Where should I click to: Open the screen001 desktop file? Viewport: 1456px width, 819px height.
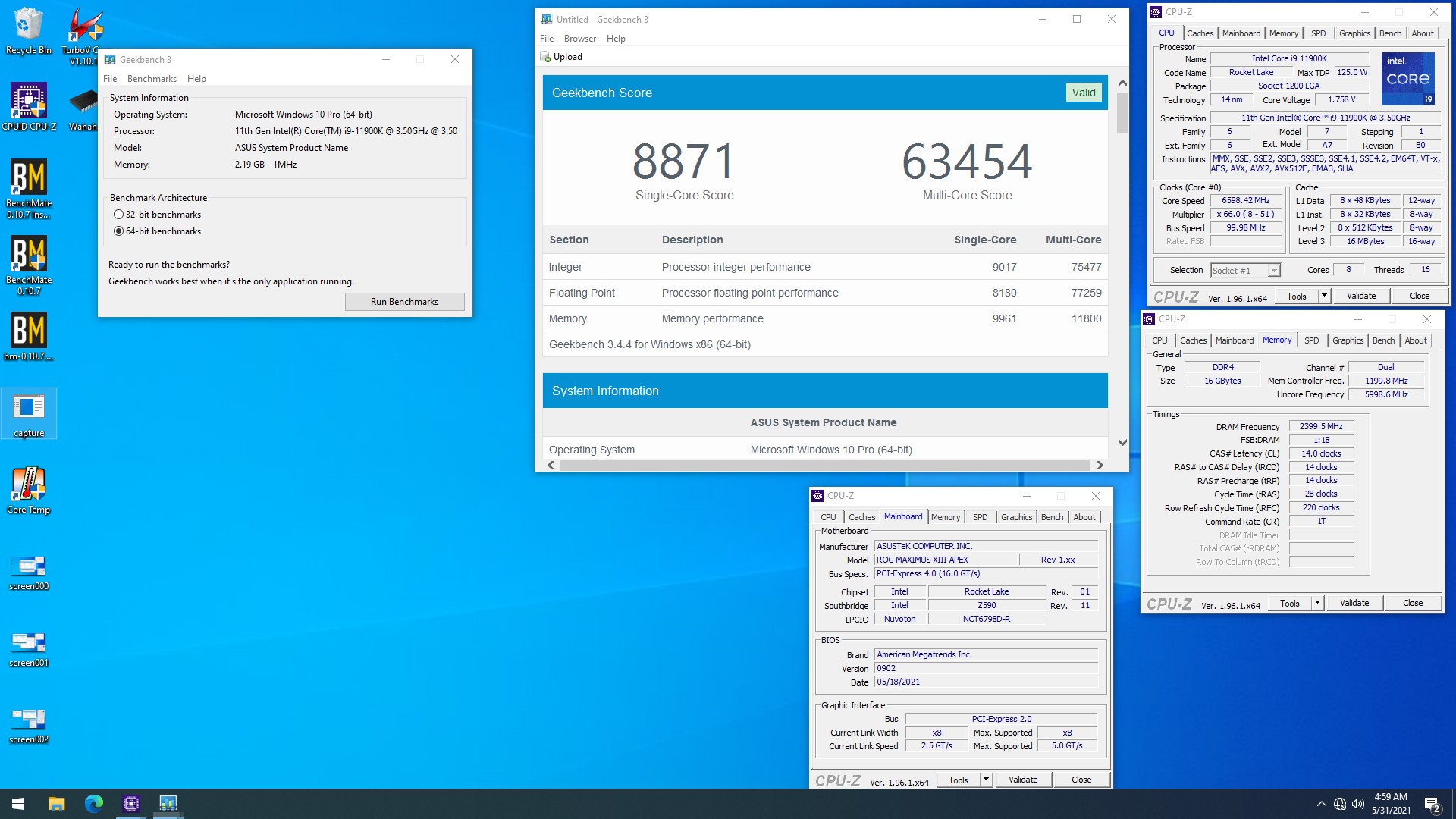click(29, 649)
